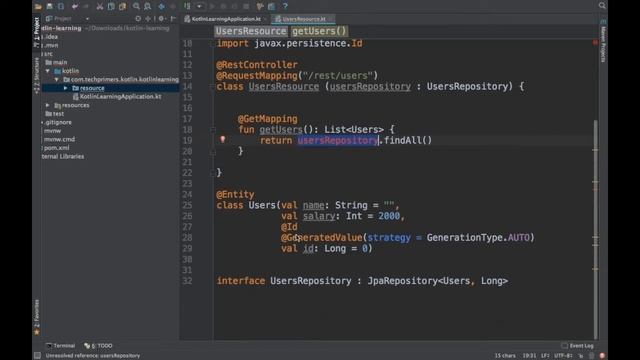640x360 pixels.
Task: Click the Search Everywhere magnifier icon
Action: coord(602,5)
